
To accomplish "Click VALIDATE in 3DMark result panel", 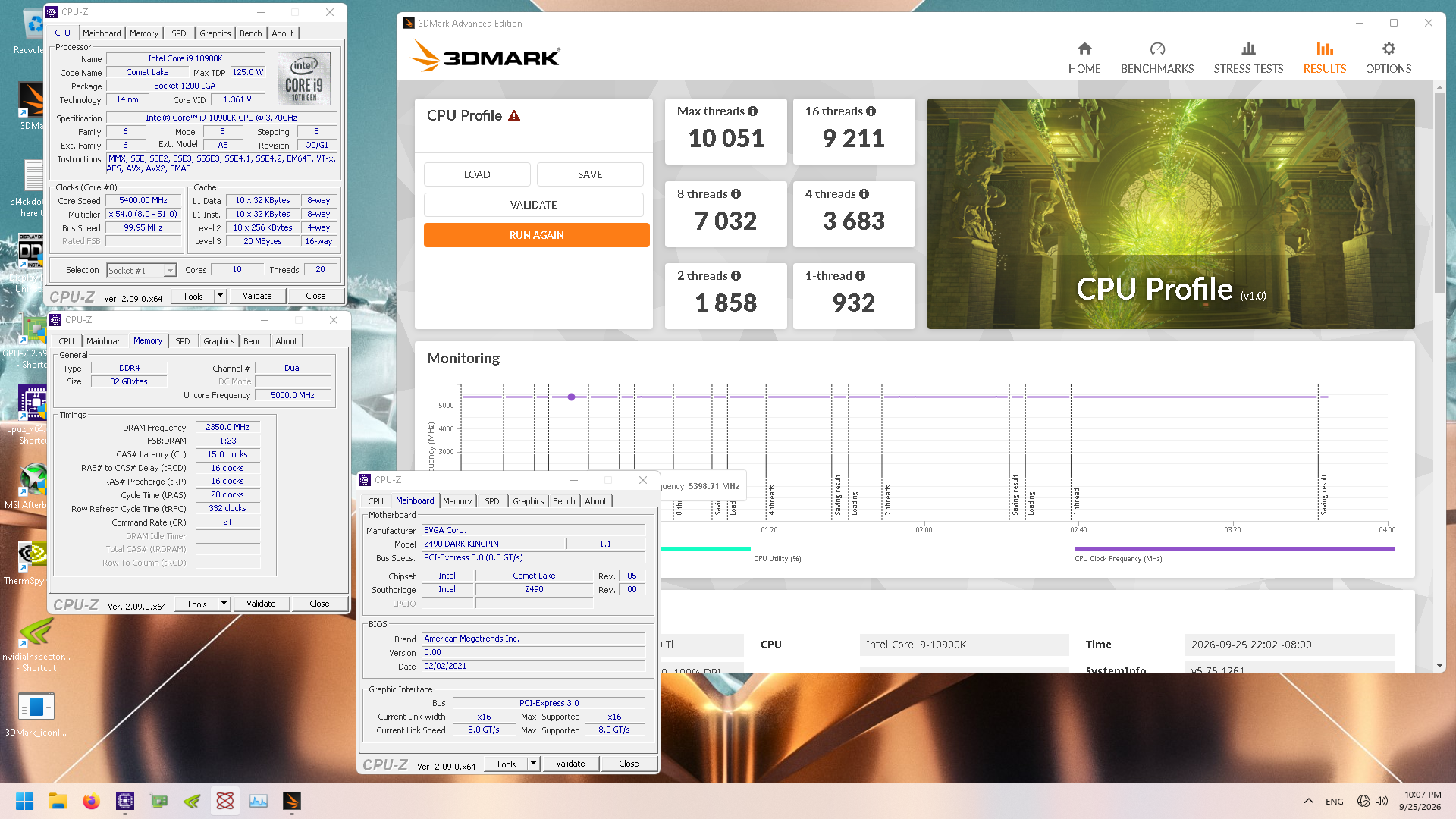I will pos(534,205).
